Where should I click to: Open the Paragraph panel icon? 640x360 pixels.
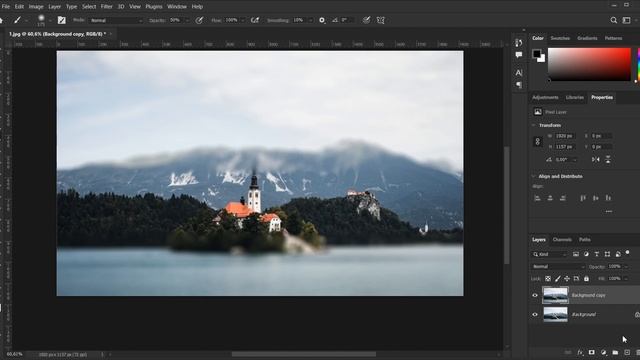(519, 85)
